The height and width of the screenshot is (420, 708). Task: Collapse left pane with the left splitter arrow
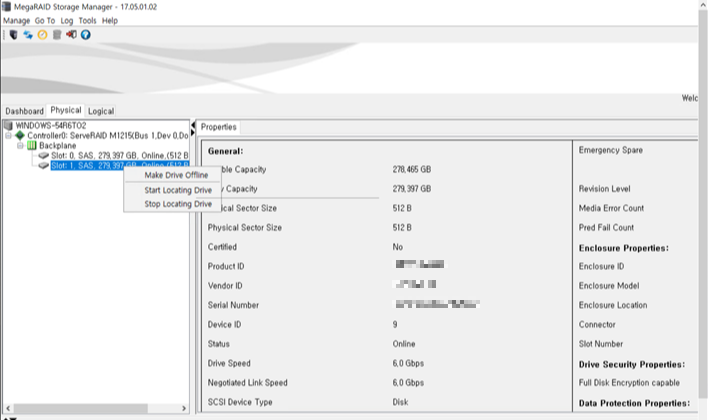(x=193, y=125)
